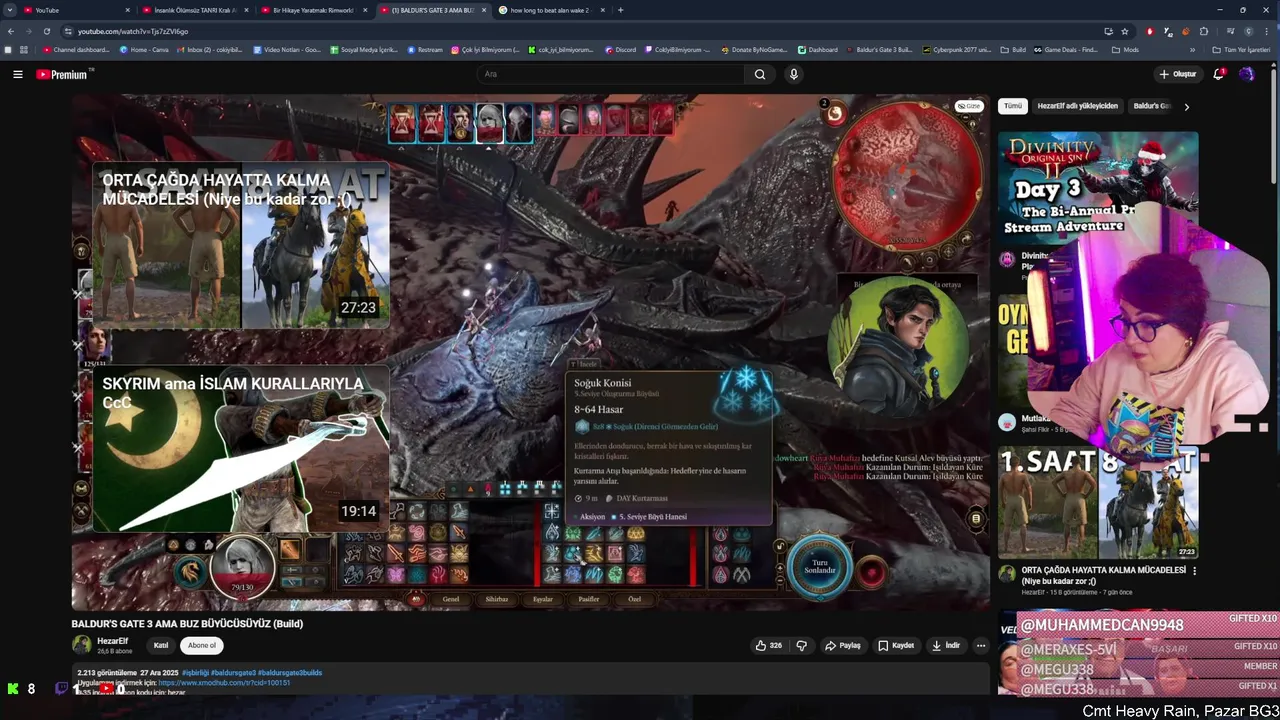Image resolution: width=1280 pixels, height=720 pixels.
Task: Switch to the 'how long to beat alan wake 2' tab
Action: (x=550, y=10)
